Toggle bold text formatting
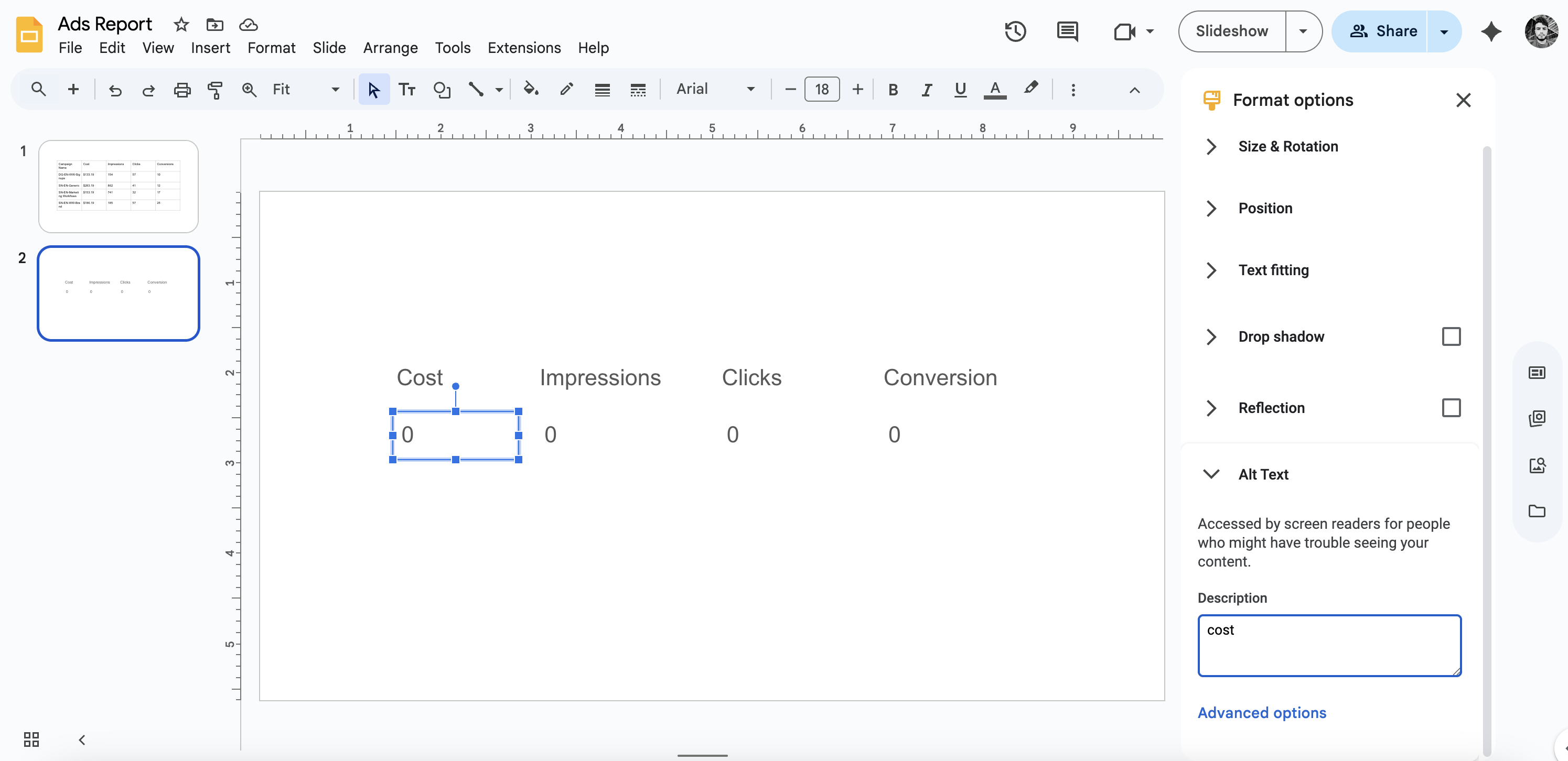The image size is (1568, 761). (x=893, y=90)
